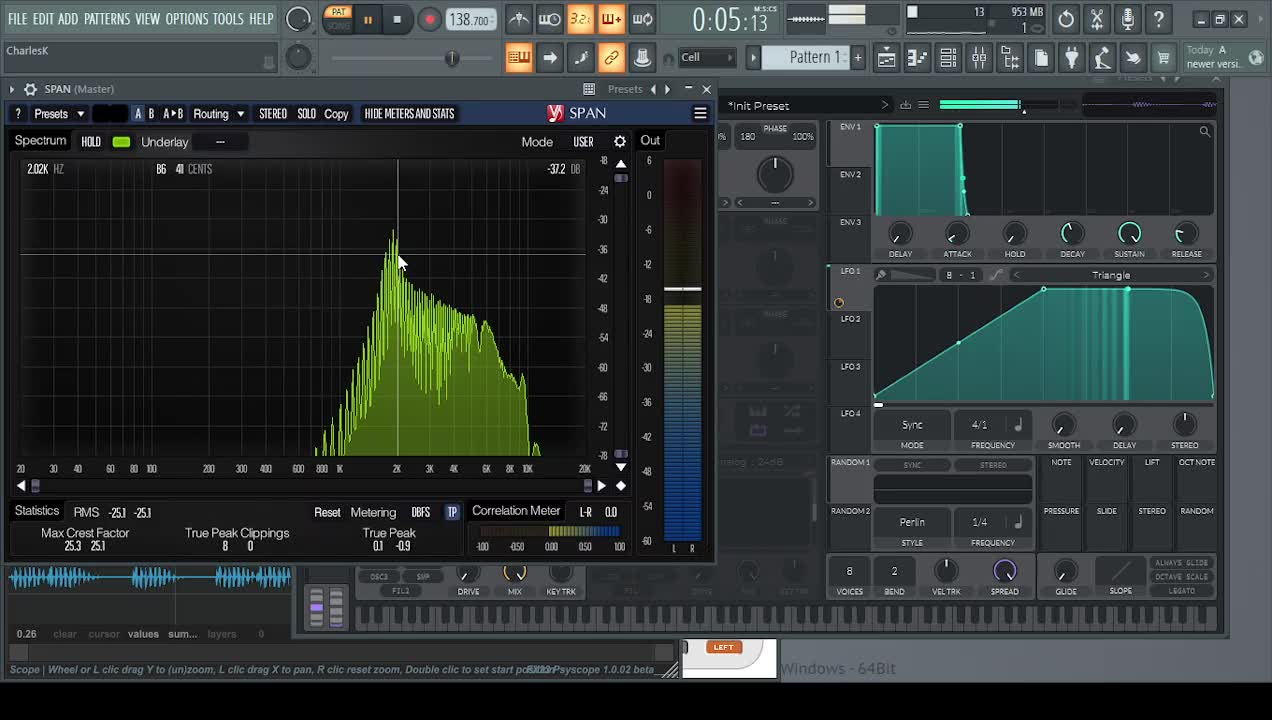Open the TOOLS menu
The height and width of the screenshot is (720, 1272).
click(x=227, y=19)
